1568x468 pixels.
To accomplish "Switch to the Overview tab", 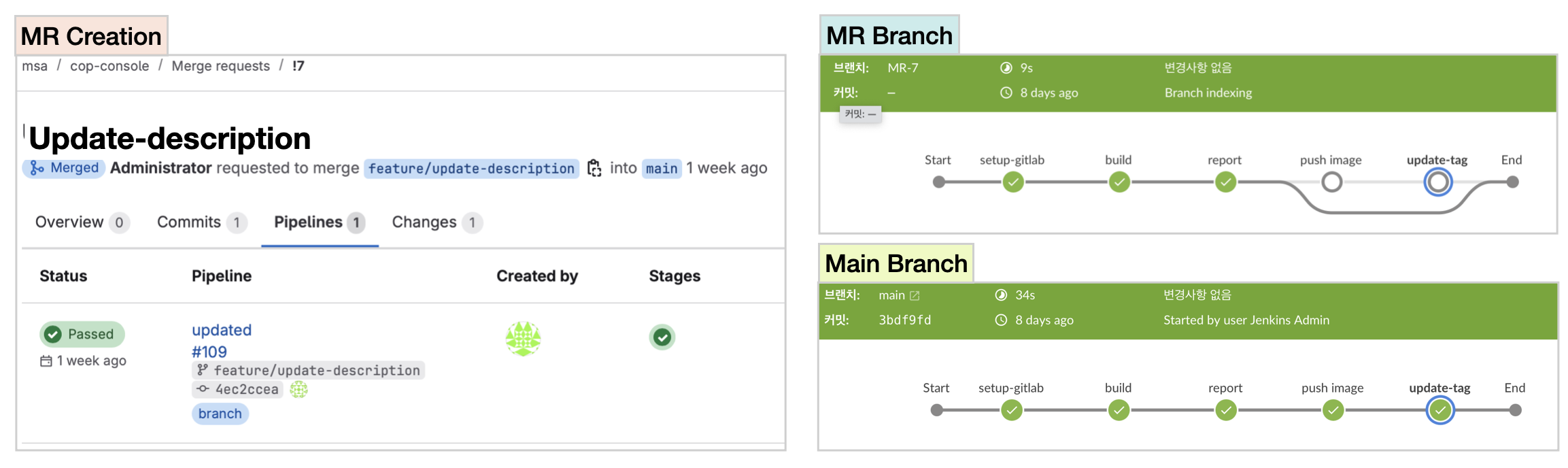I will coord(69,222).
